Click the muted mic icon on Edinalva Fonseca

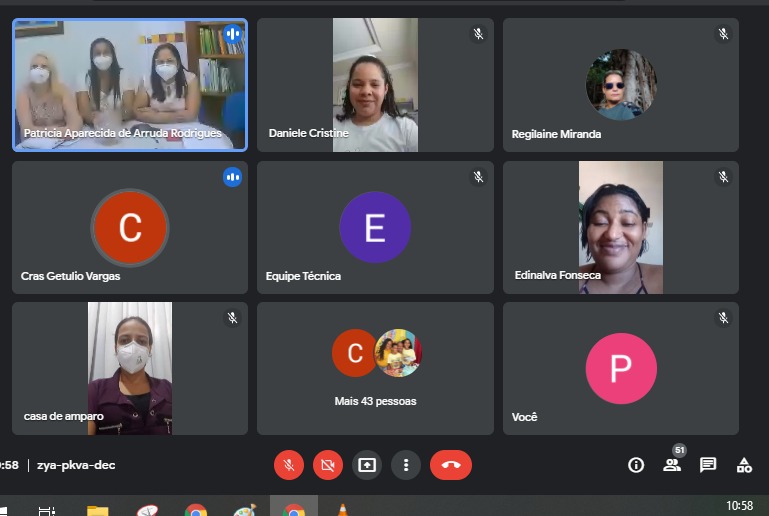tap(723, 177)
